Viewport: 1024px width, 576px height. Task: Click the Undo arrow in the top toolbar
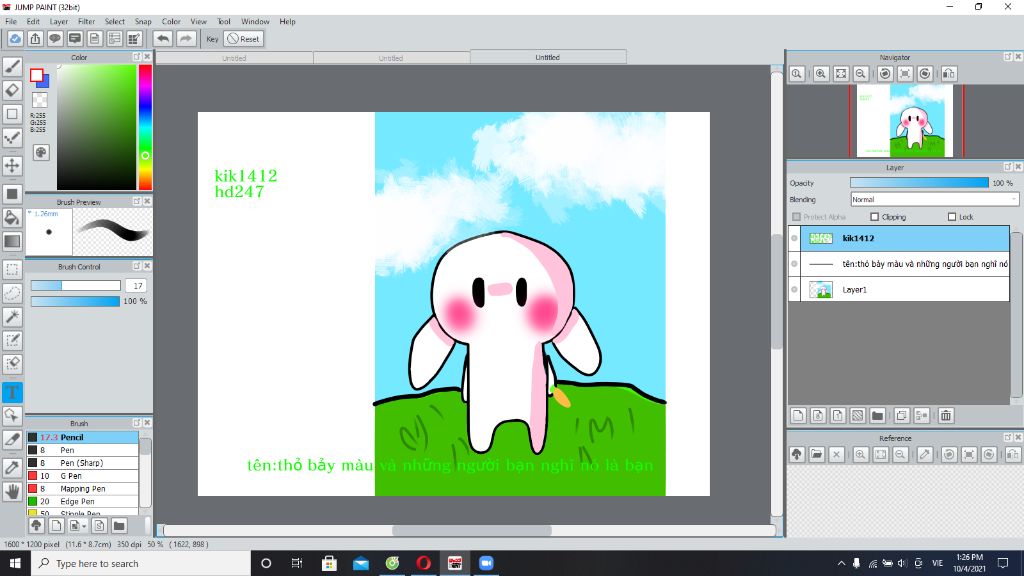point(163,39)
